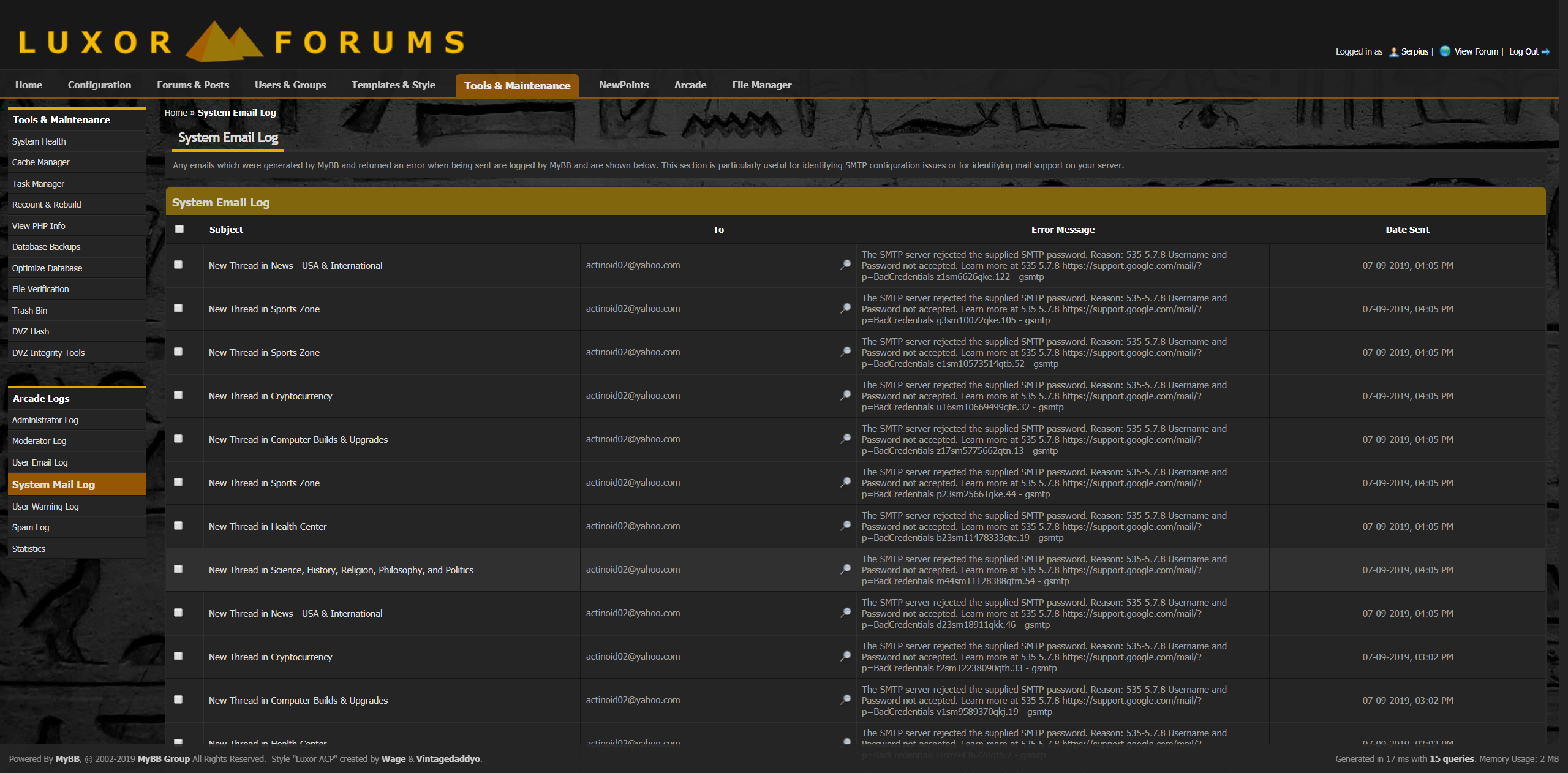Check the box for p23sm25661qke.44 Sports Zone row
This screenshot has width=1568, height=773.
[x=178, y=482]
